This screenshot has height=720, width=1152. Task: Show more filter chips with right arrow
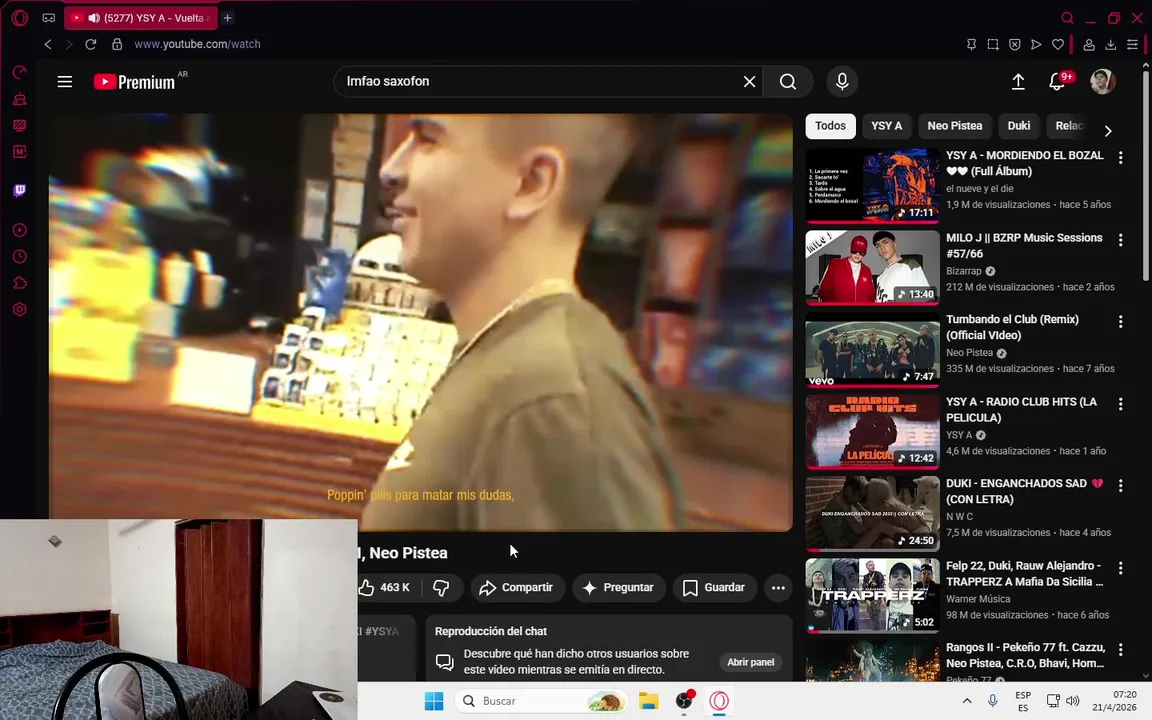click(x=1108, y=131)
